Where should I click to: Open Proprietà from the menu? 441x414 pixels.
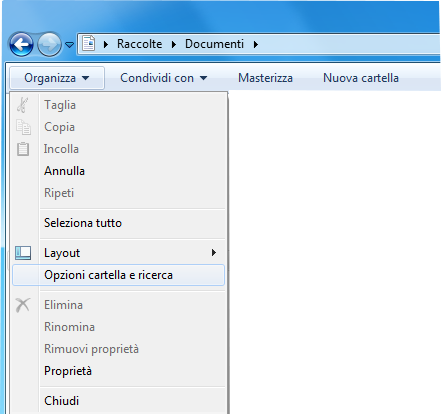(x=118, y=371)
